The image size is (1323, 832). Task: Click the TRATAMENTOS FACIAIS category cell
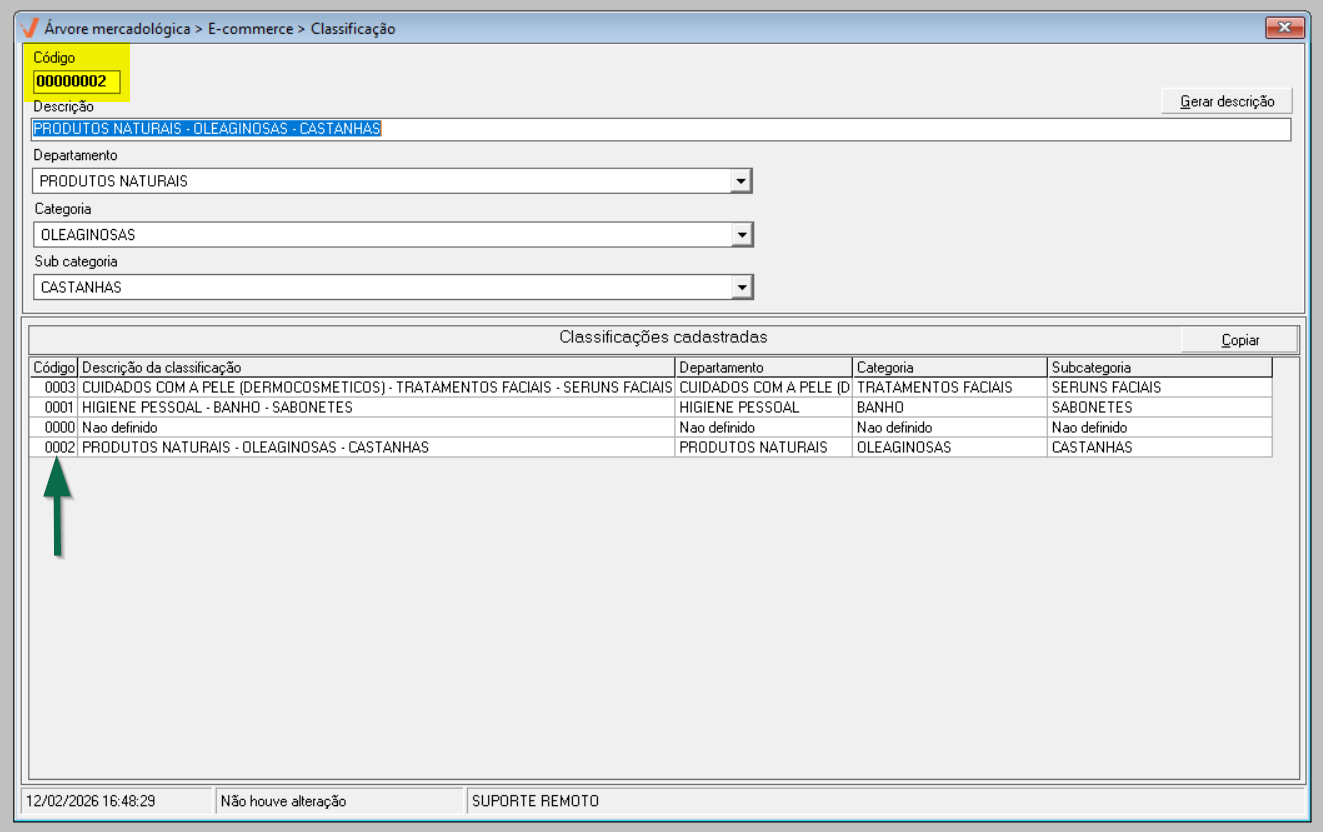tap(934, 387)
